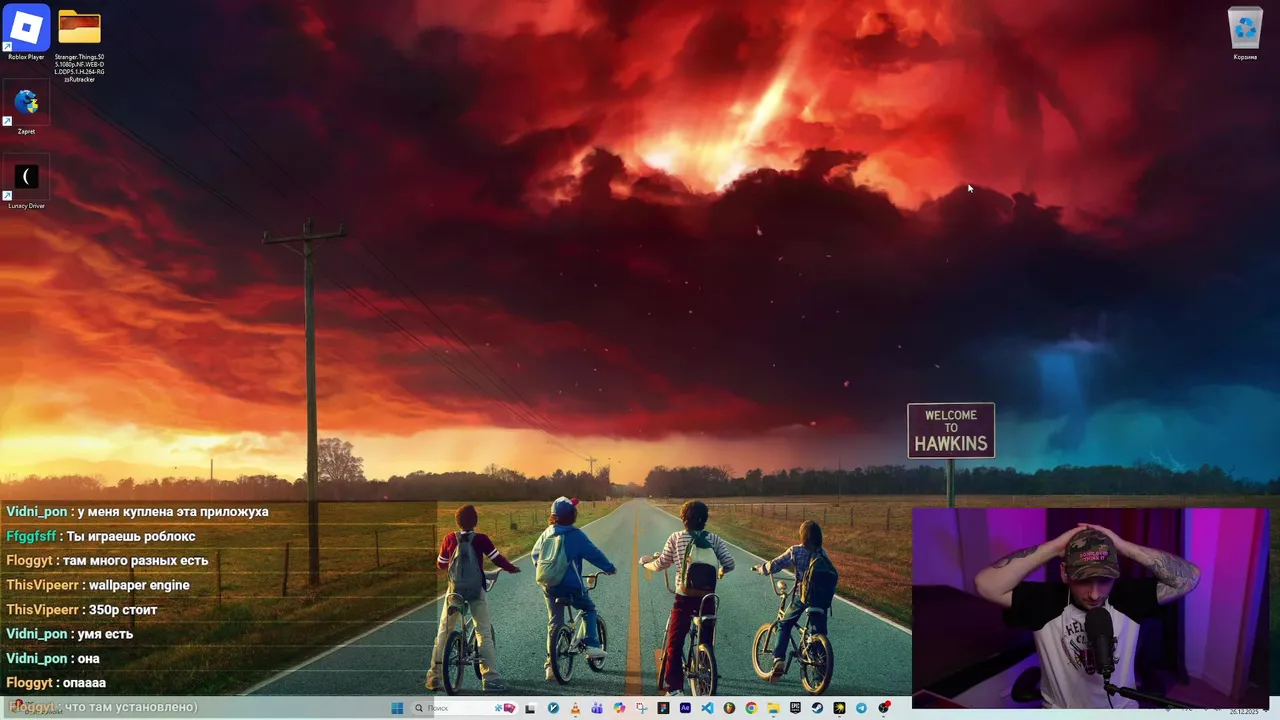Open the yellow-on-black taskbar app beside Steam

(839, 708)
